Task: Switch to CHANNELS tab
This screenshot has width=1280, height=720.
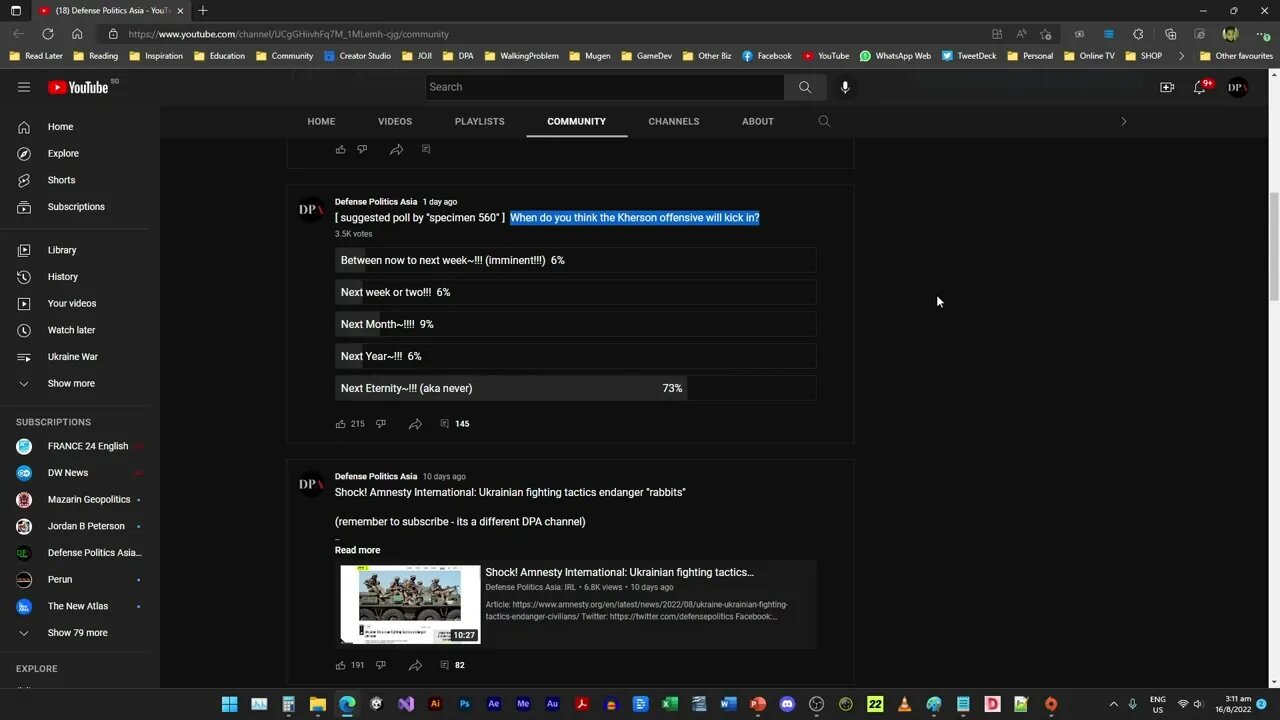Action: click(674, 121)
